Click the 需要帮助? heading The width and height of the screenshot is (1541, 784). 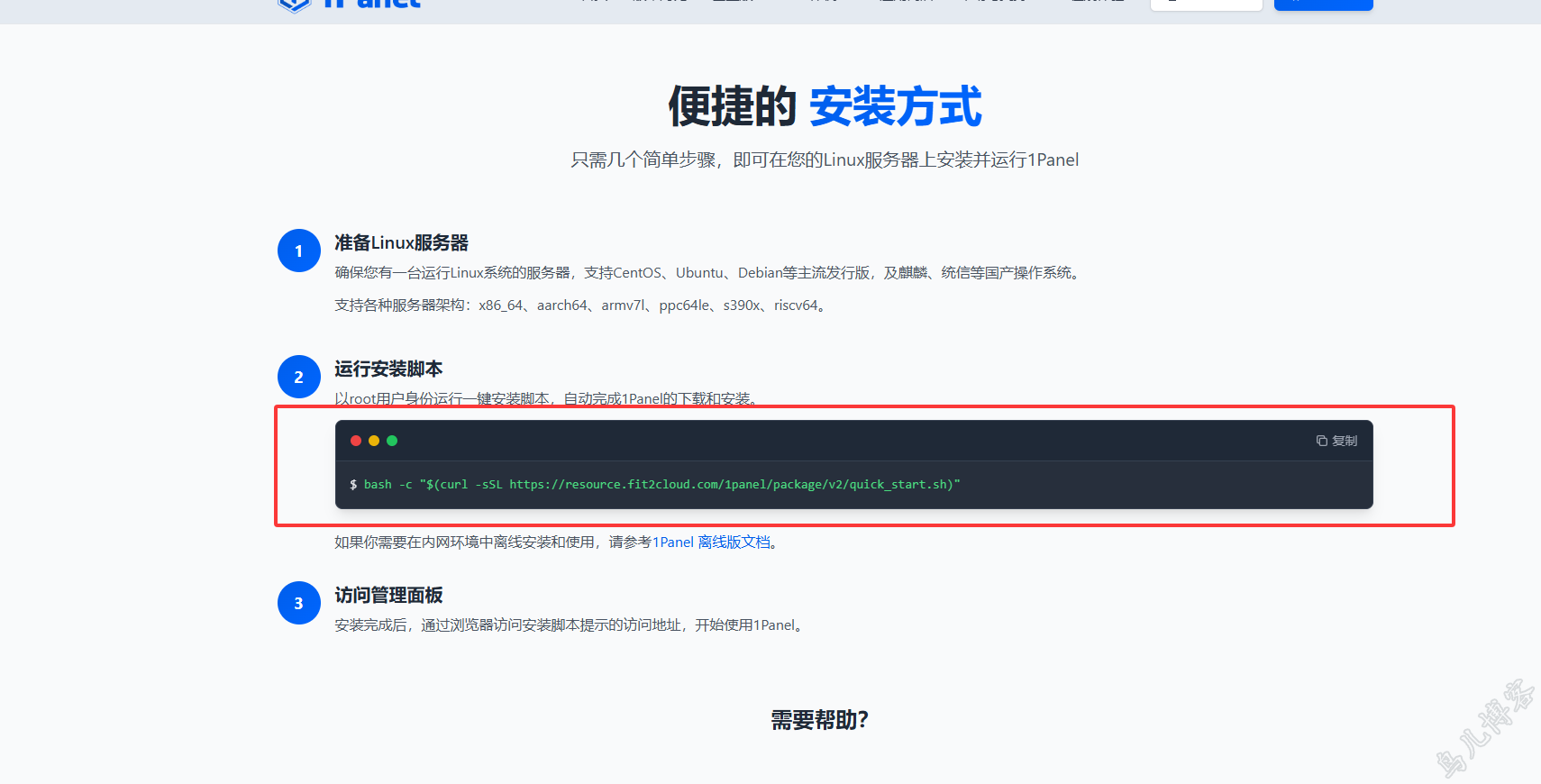coord(819,720)
